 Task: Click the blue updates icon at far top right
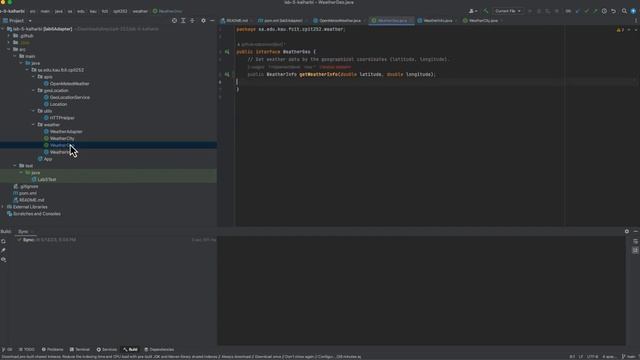[633, 11]
